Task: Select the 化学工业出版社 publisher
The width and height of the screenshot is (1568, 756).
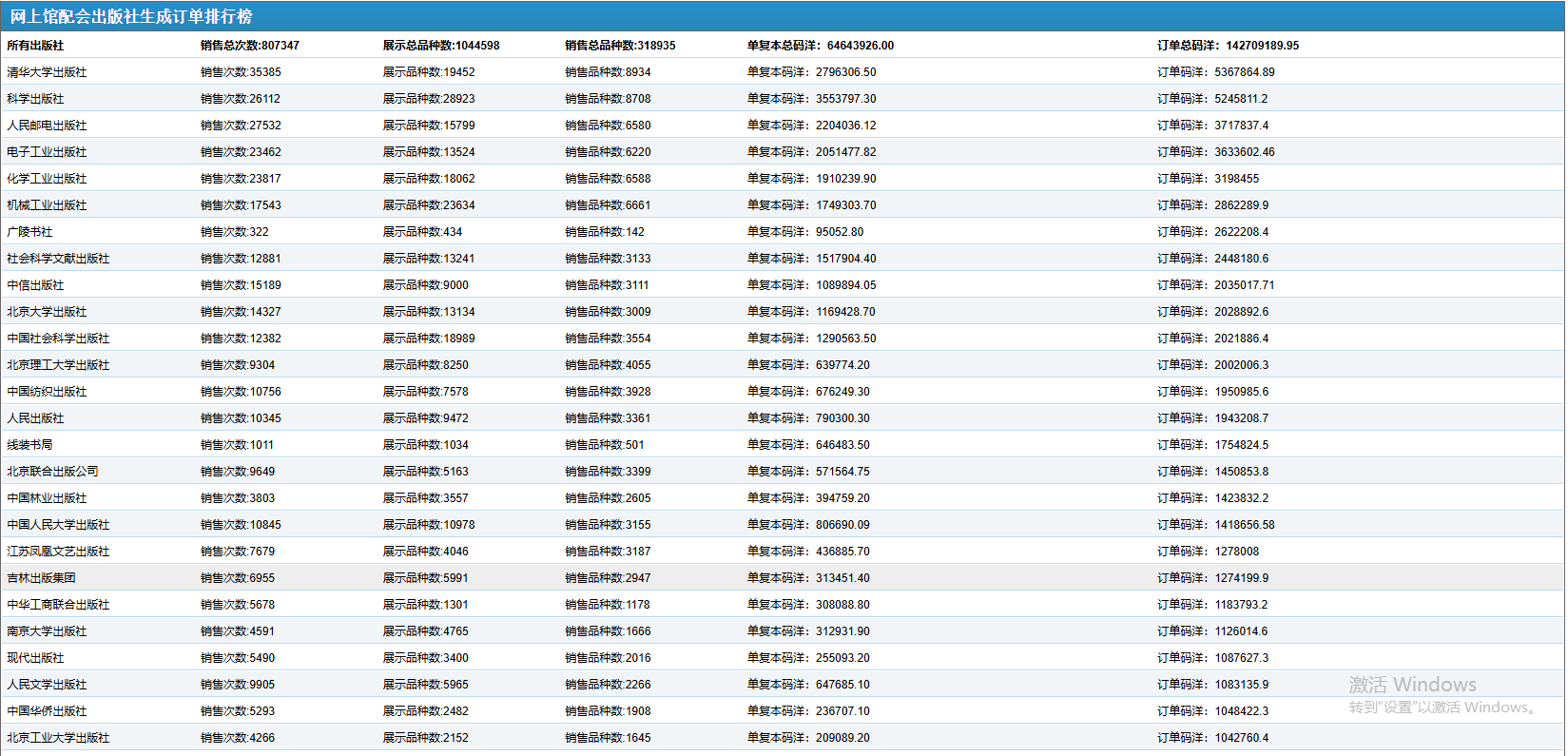Action: 47,179
